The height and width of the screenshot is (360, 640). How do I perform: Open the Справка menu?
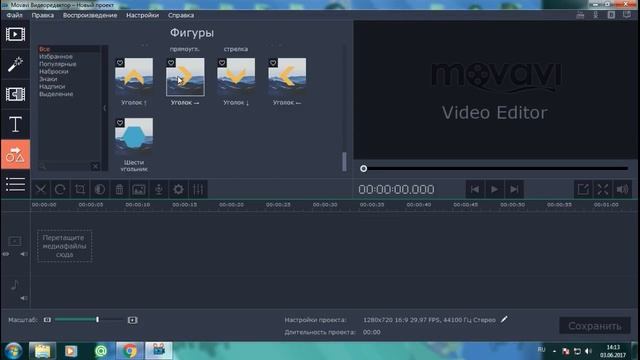click(x=181, y=15)
